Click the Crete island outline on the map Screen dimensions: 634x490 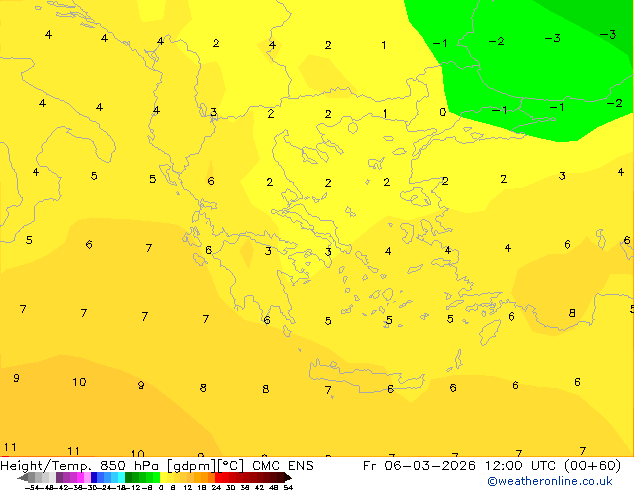(x=366, y=375)
